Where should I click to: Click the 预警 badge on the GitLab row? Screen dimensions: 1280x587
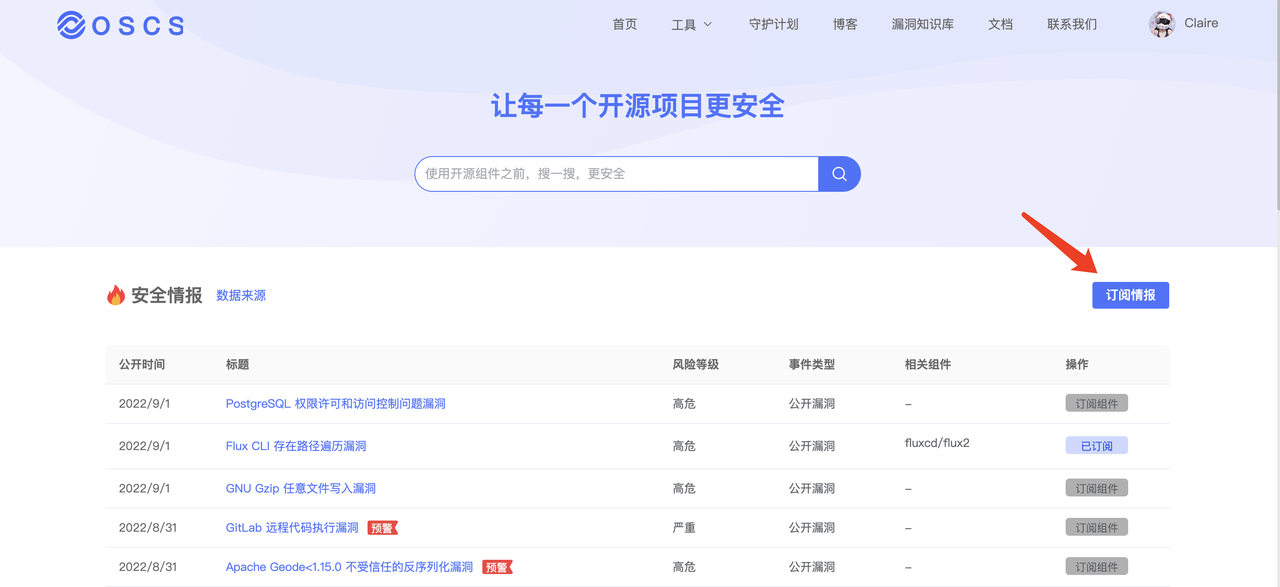click(x=383, y=527)
